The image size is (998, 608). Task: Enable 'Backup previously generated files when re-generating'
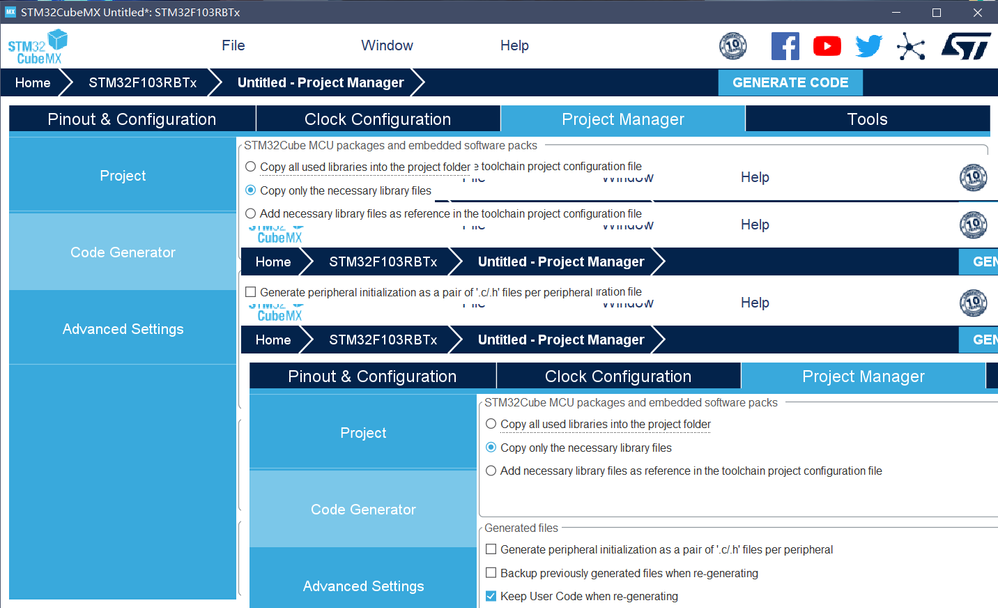click(491, 572)
